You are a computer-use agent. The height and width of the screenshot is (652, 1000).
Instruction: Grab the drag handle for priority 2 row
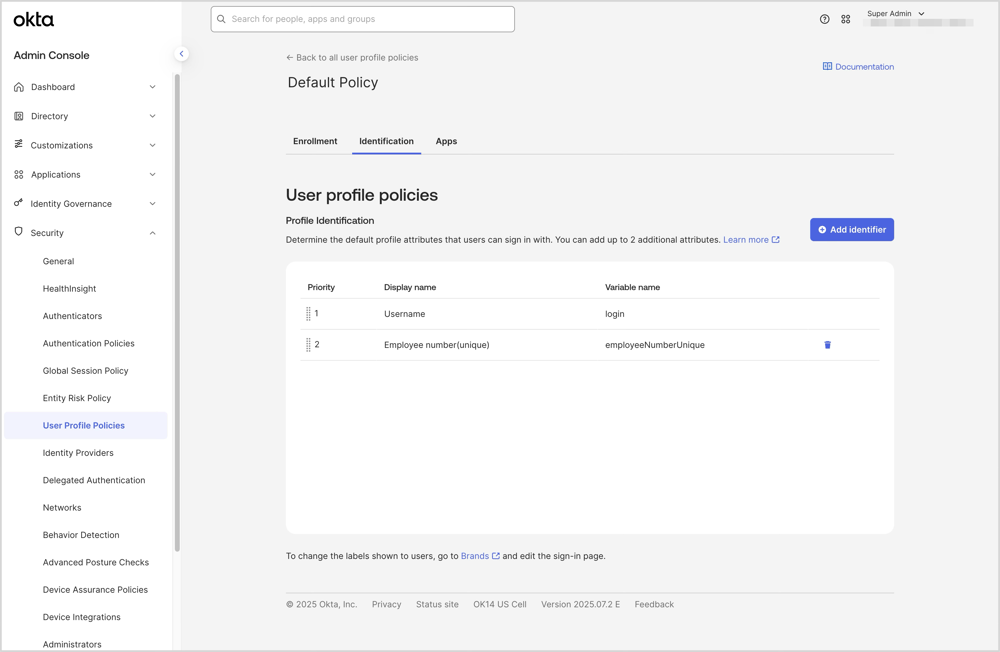[308, 345]
